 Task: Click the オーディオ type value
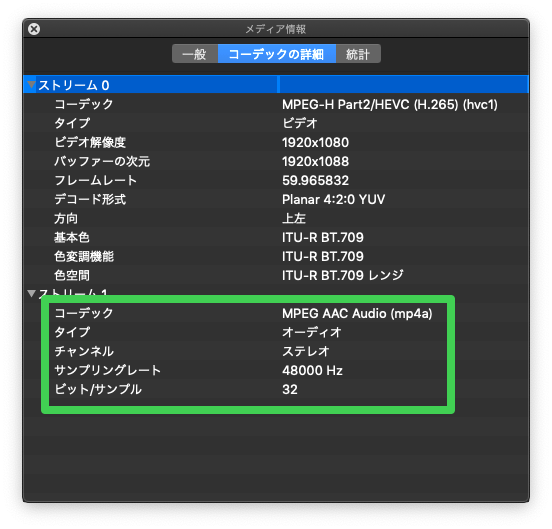coord(312,332)
